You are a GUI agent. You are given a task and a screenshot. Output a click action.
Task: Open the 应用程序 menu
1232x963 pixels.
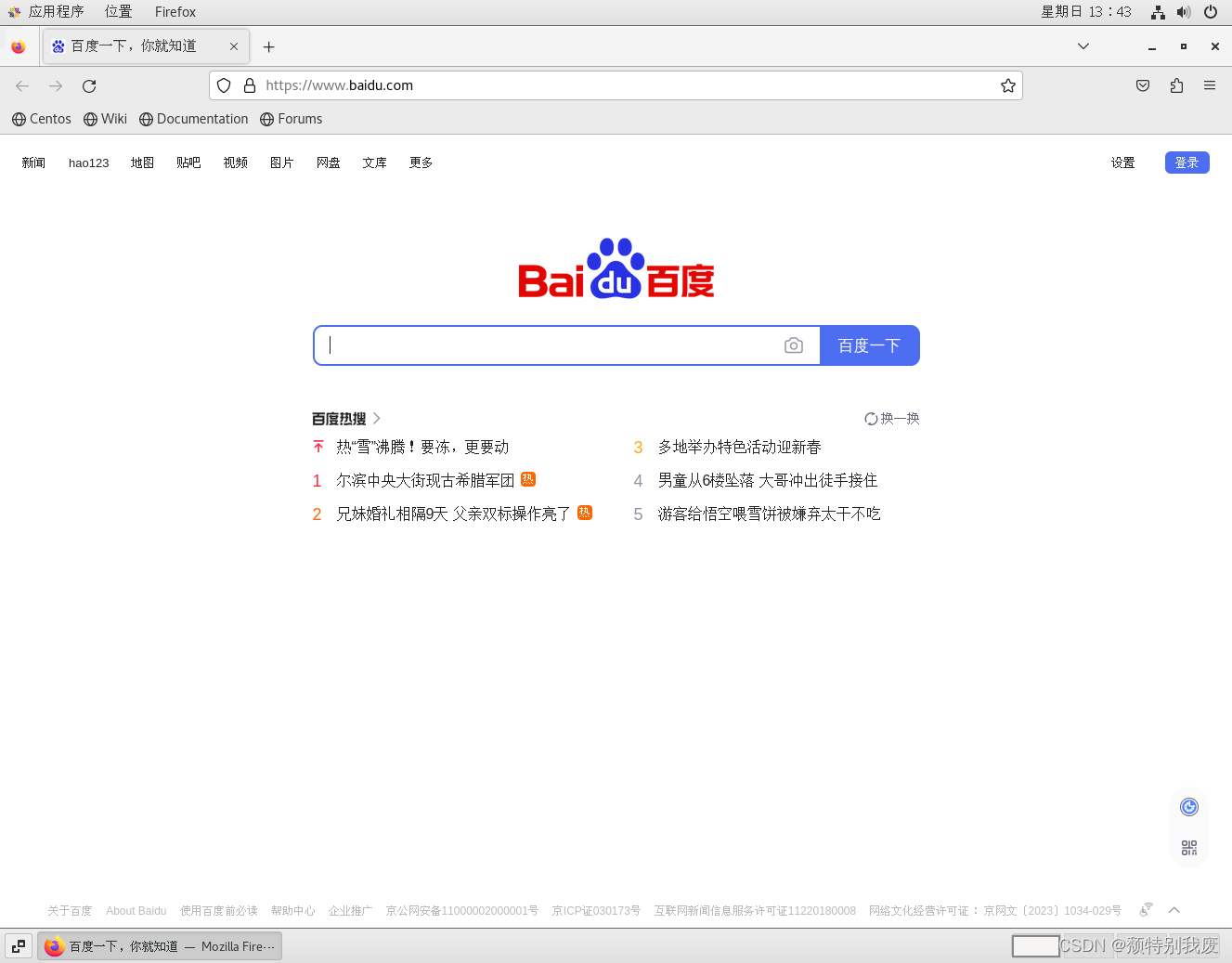[x=46, y=12]
